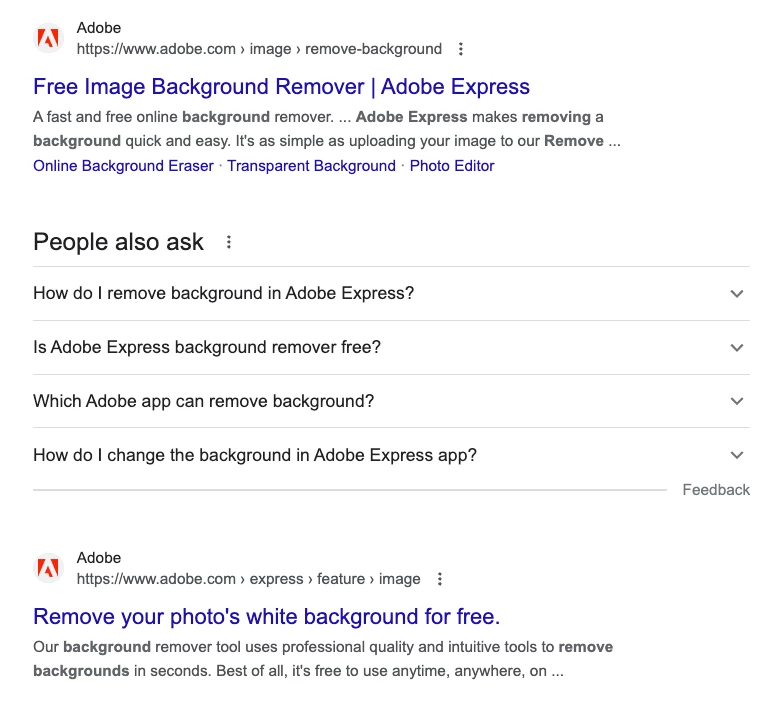763x714 pixels.
Task: Expand chevron for Is background remover free
Action: (x=737, y=348)
